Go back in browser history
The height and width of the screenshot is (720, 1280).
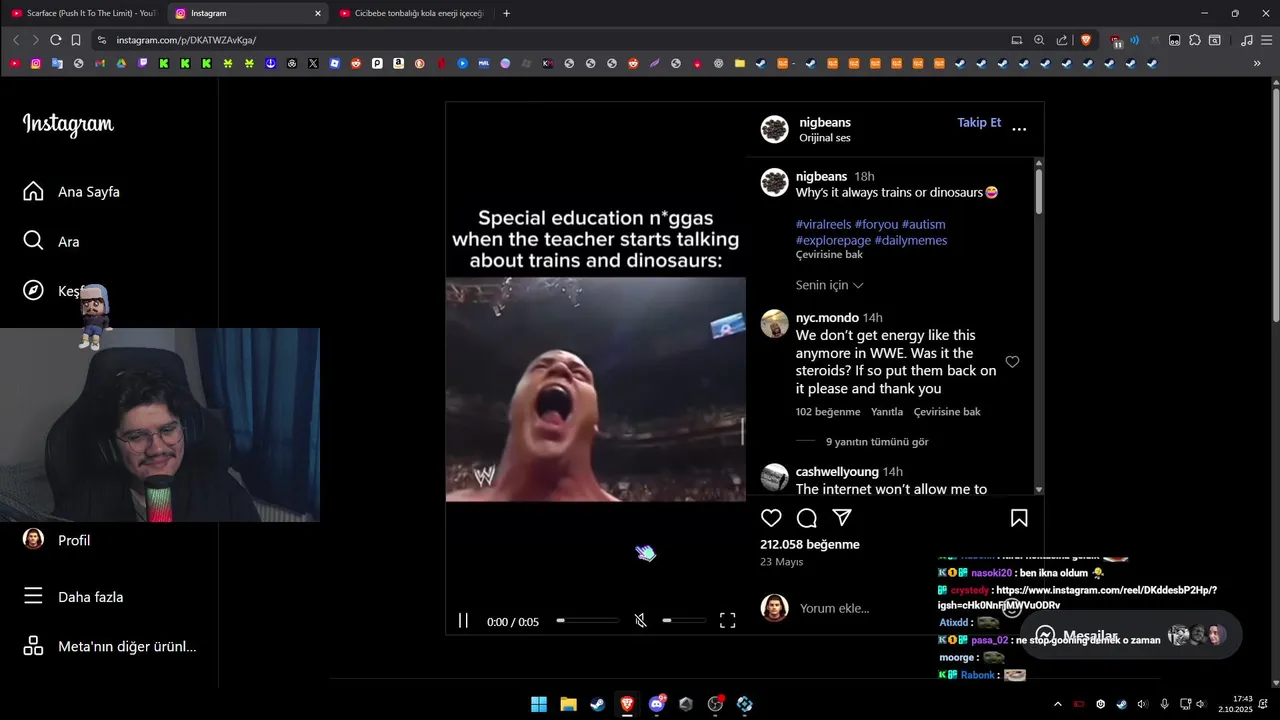tap(15, 40)
